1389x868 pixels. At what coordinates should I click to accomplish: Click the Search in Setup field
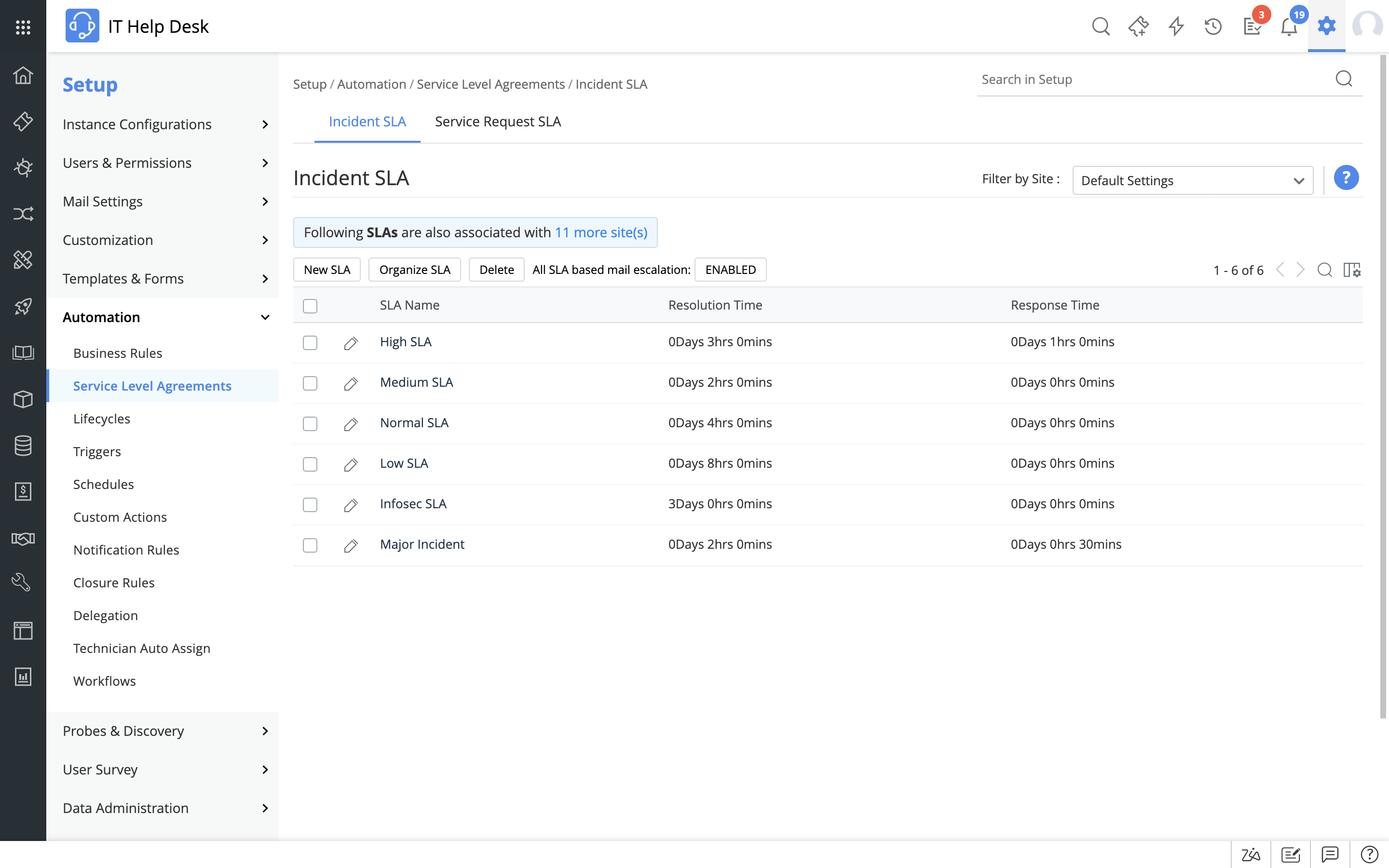coord(1154,80)
